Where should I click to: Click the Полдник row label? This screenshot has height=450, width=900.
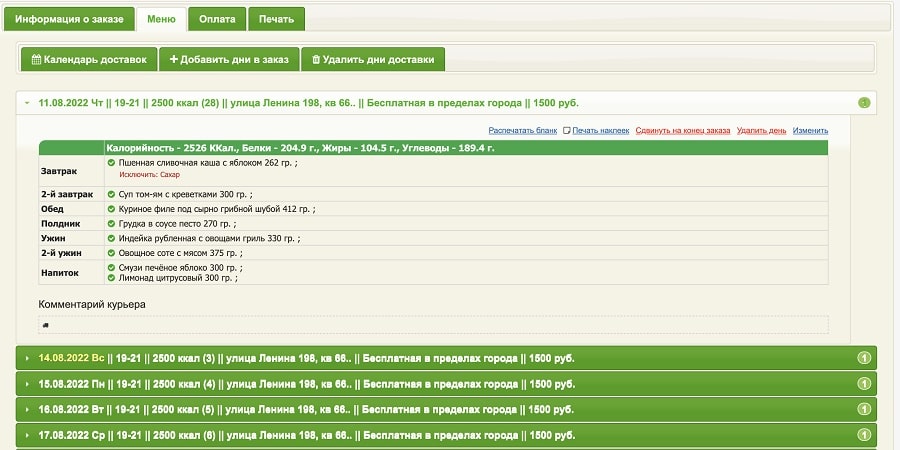tap(61, 223)
